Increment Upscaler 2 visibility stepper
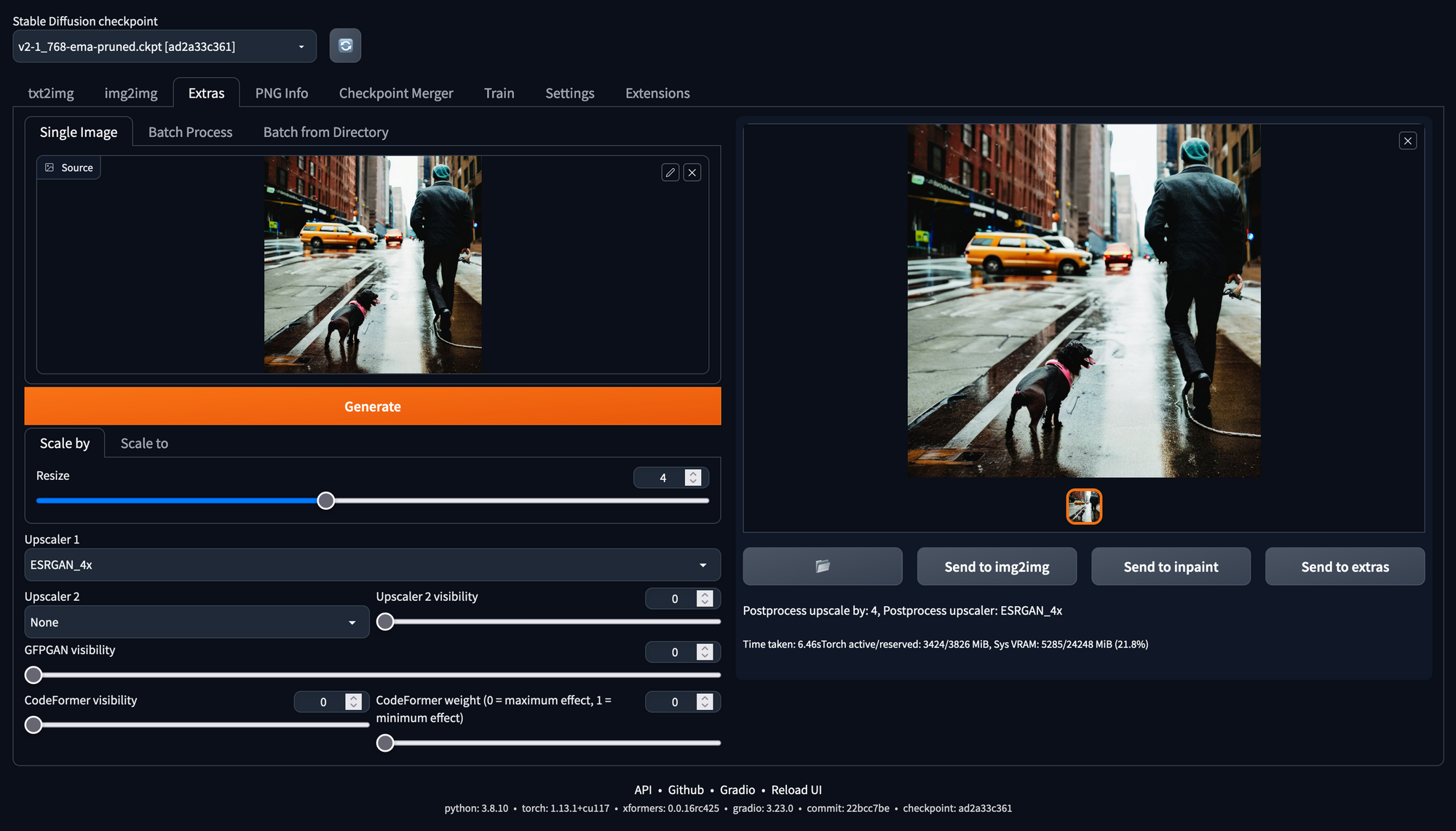 pos(705,594)
